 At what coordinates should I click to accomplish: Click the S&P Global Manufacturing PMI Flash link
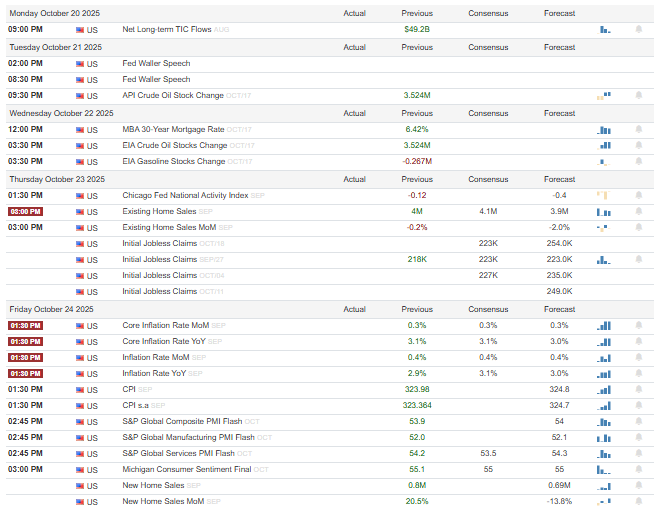click(189, 437)
